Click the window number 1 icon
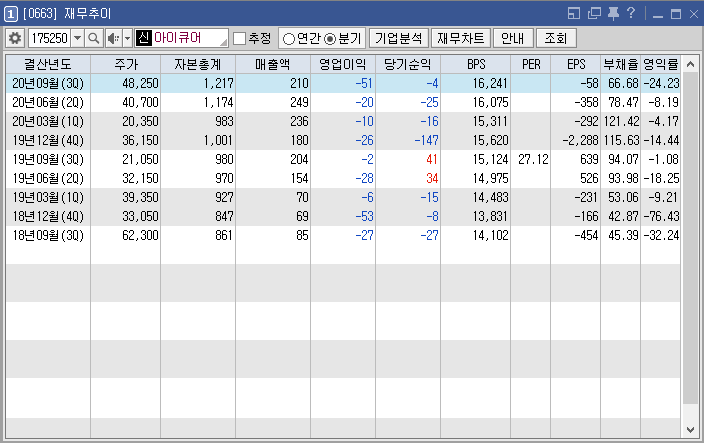This screenshot has height=443, width=704. pyautogui.click(x=11, y=14)
